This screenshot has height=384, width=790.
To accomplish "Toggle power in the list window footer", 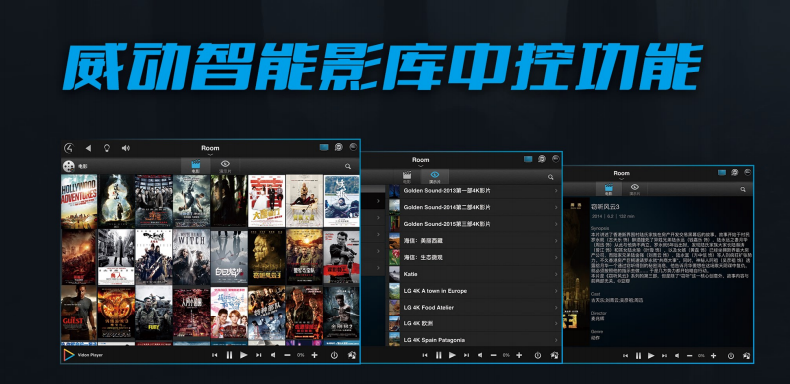I will point(538,355).
